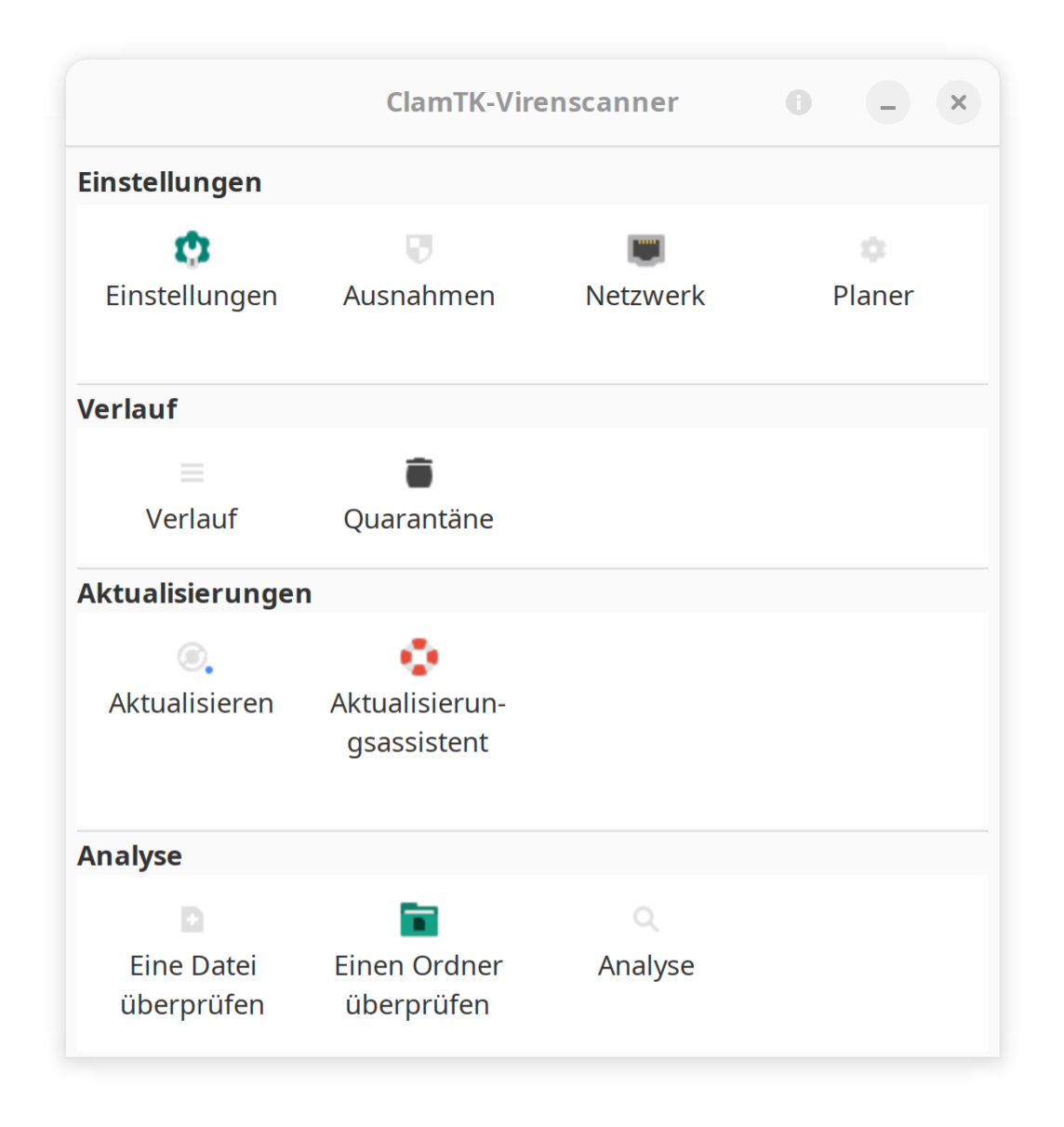Open the Aktualisierungsassistent lifebuoy icon
Image resolution: width=1064 pixels, height=1127 pixels.
click(419, 657)
